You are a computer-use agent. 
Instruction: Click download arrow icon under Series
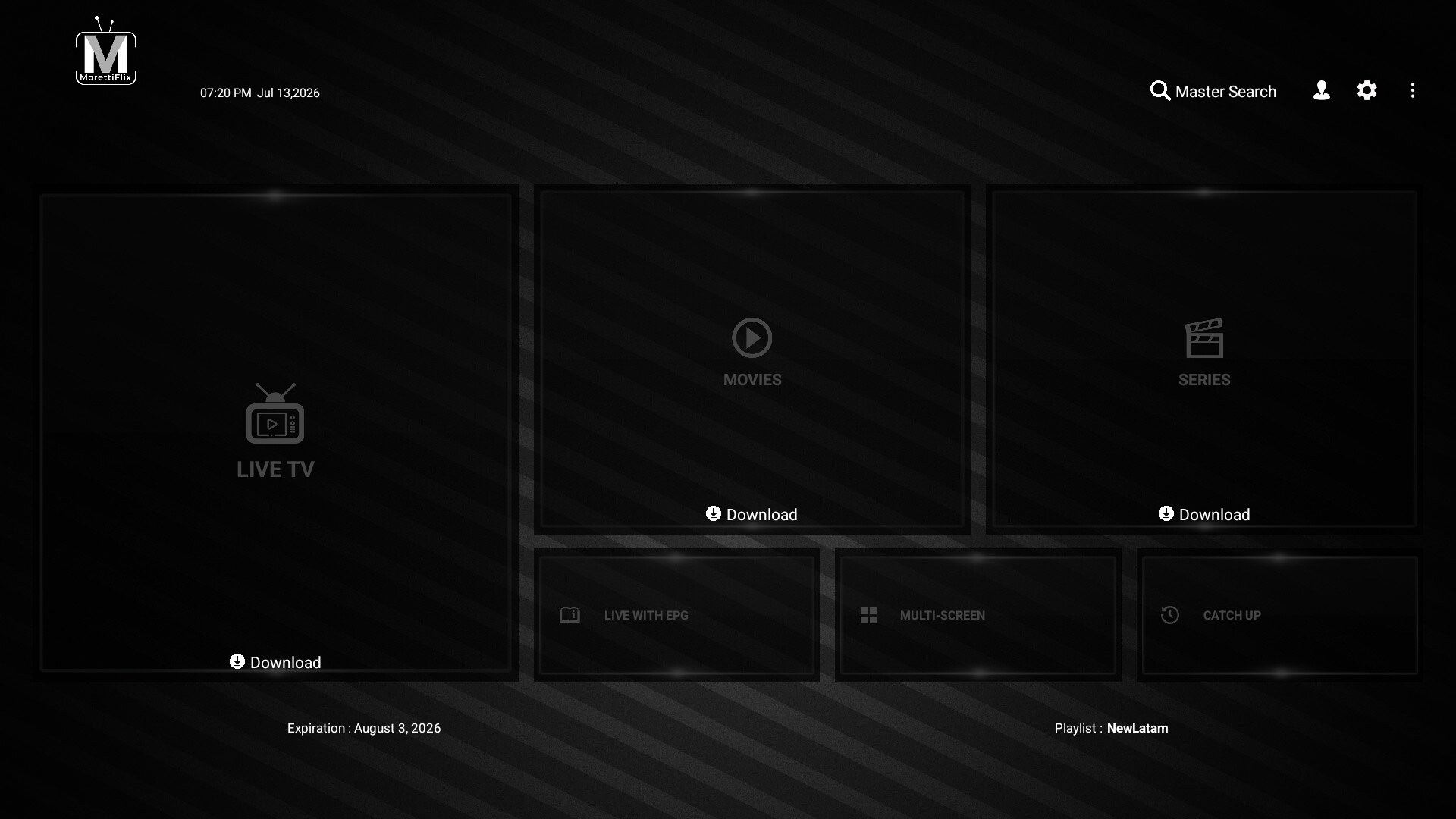tap(1166, 513)
